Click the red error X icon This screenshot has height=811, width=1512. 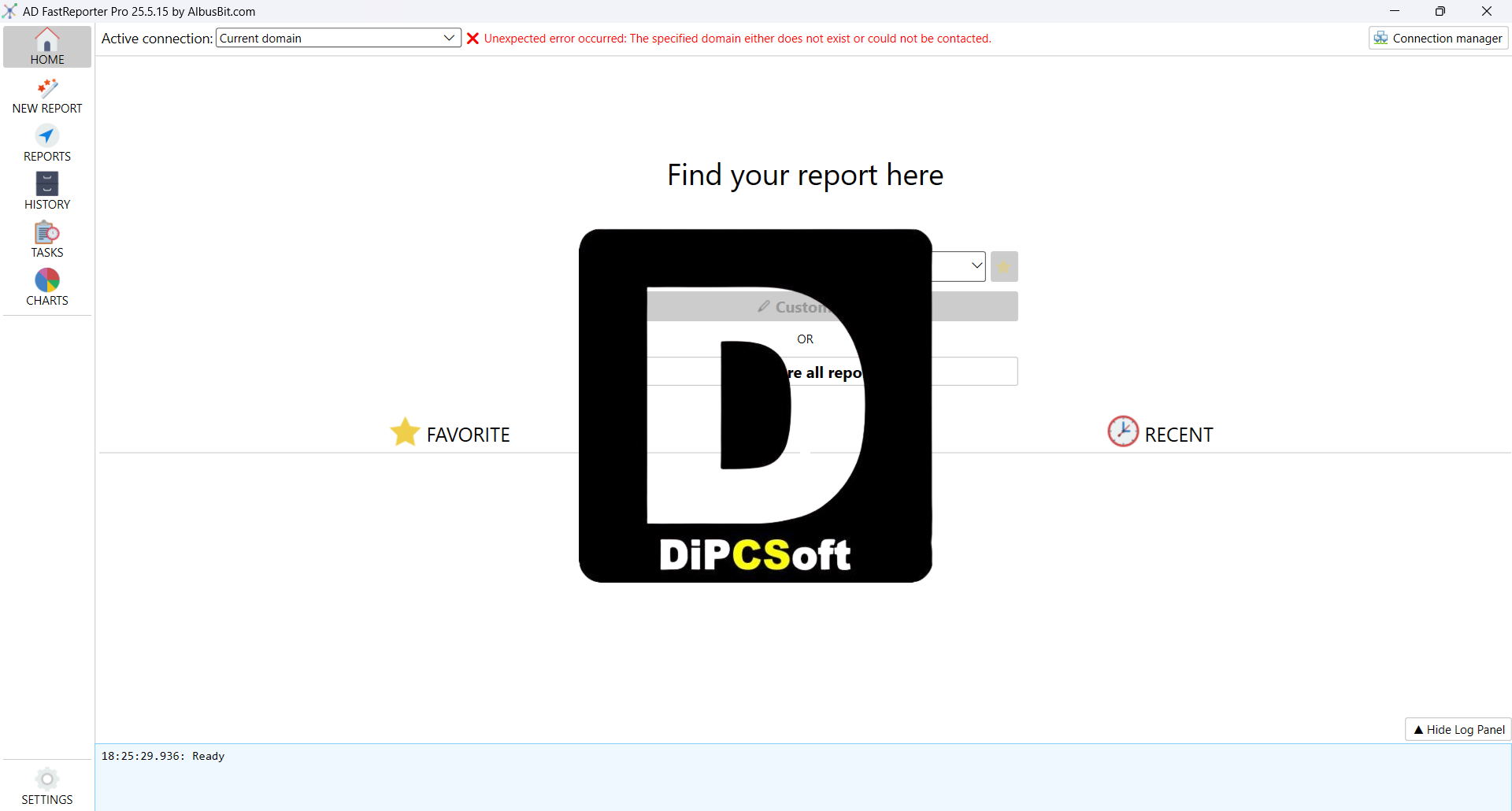[x=472, y=39]
